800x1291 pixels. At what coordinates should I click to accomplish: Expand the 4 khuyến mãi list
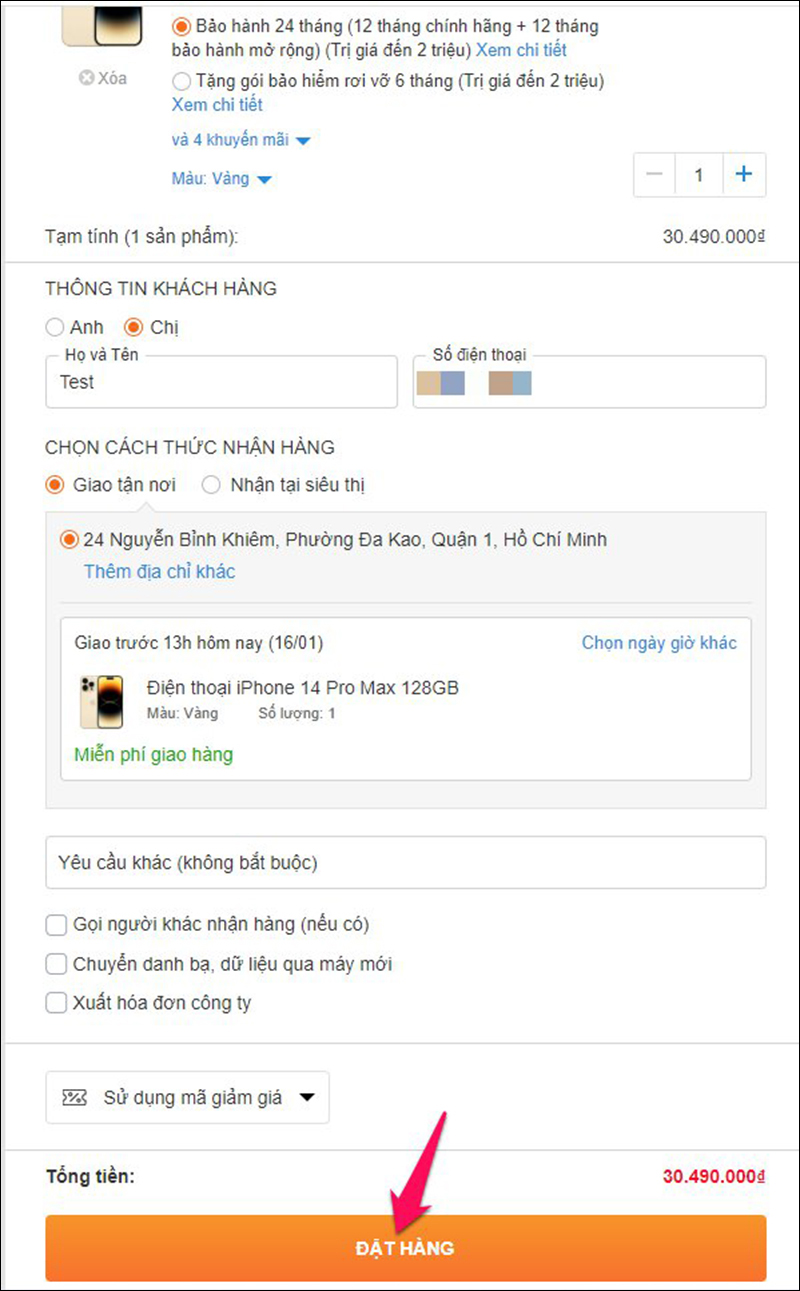pyautogui.click(x=241, y=140)
